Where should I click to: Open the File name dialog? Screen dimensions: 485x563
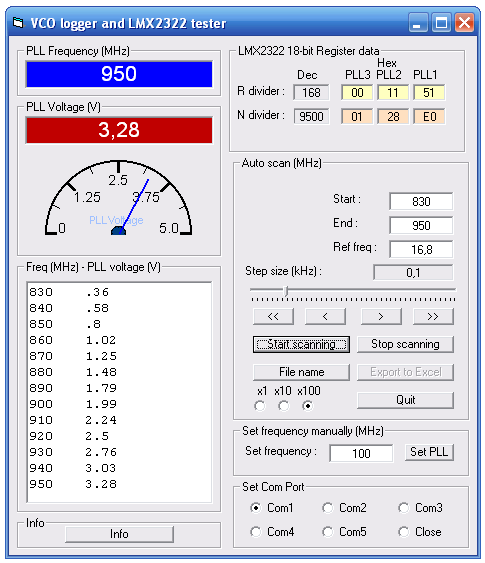pos(301,372)
